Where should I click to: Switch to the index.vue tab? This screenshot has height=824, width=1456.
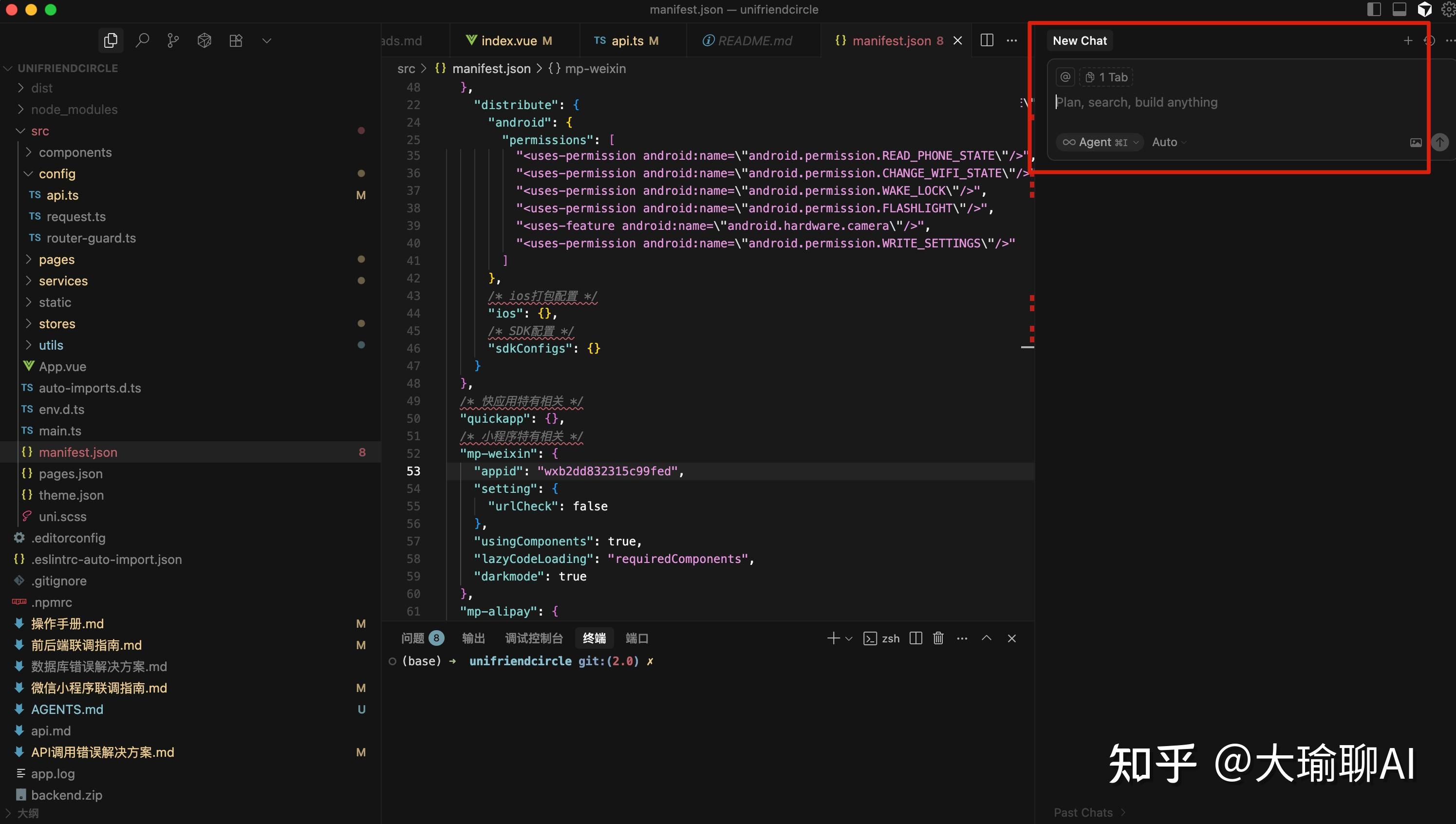click(509, 40)
